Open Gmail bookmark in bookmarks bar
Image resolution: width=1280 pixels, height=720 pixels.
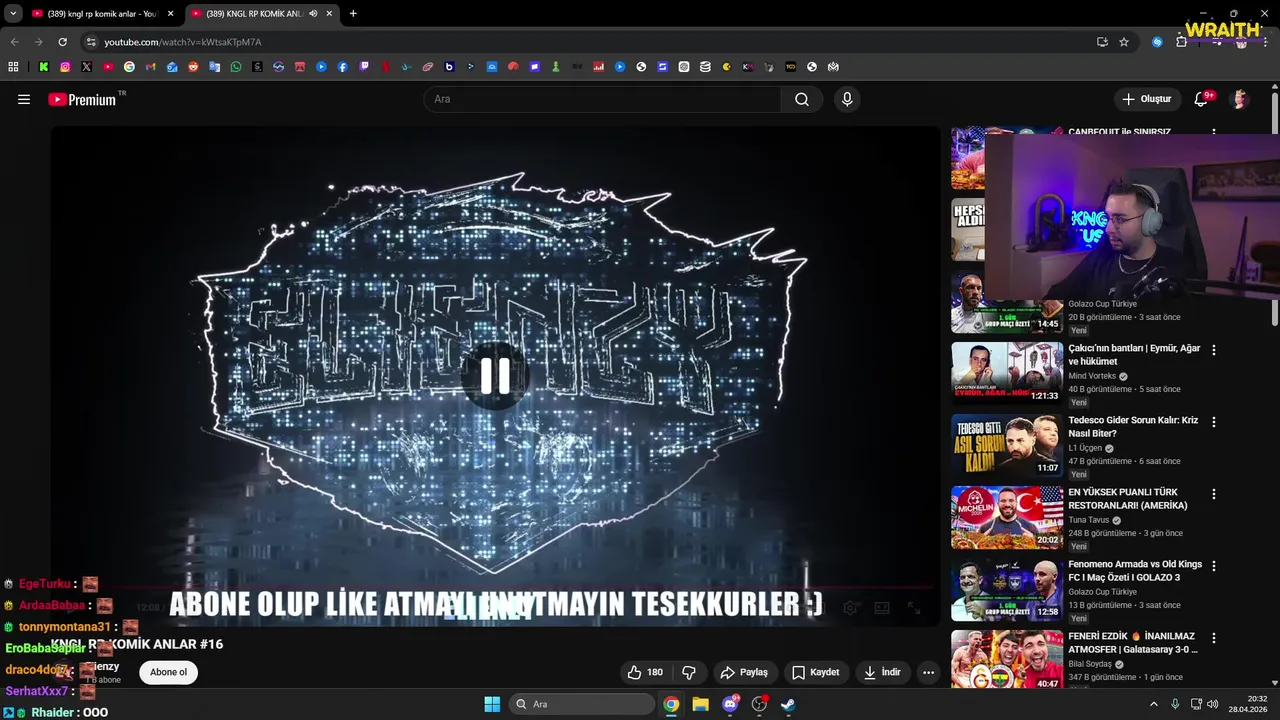pyautogui.click(x=151, y=67)
